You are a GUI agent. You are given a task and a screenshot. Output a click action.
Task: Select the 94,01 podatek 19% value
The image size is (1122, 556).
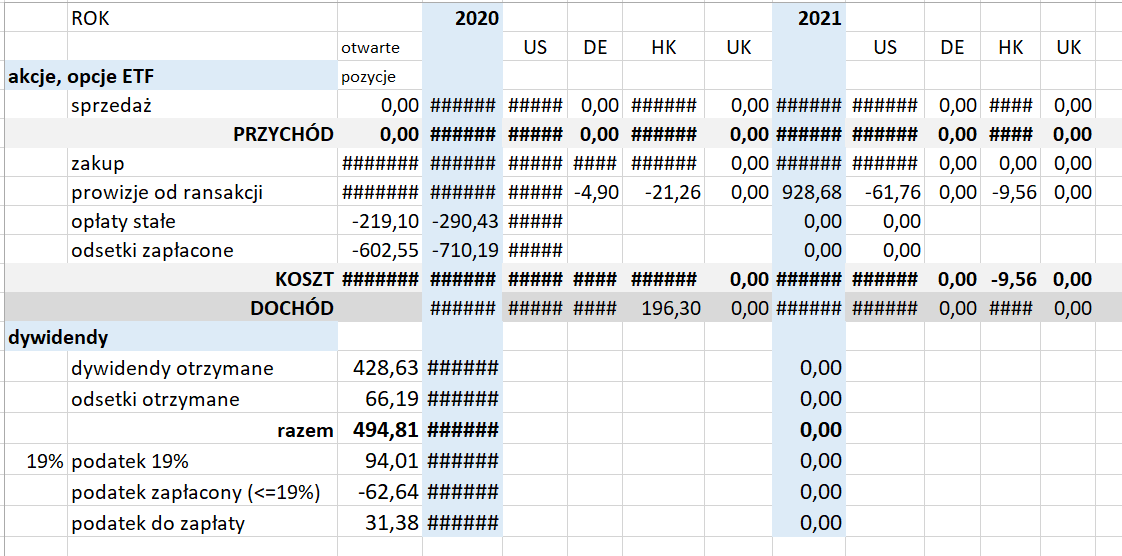tap(380, 462)
